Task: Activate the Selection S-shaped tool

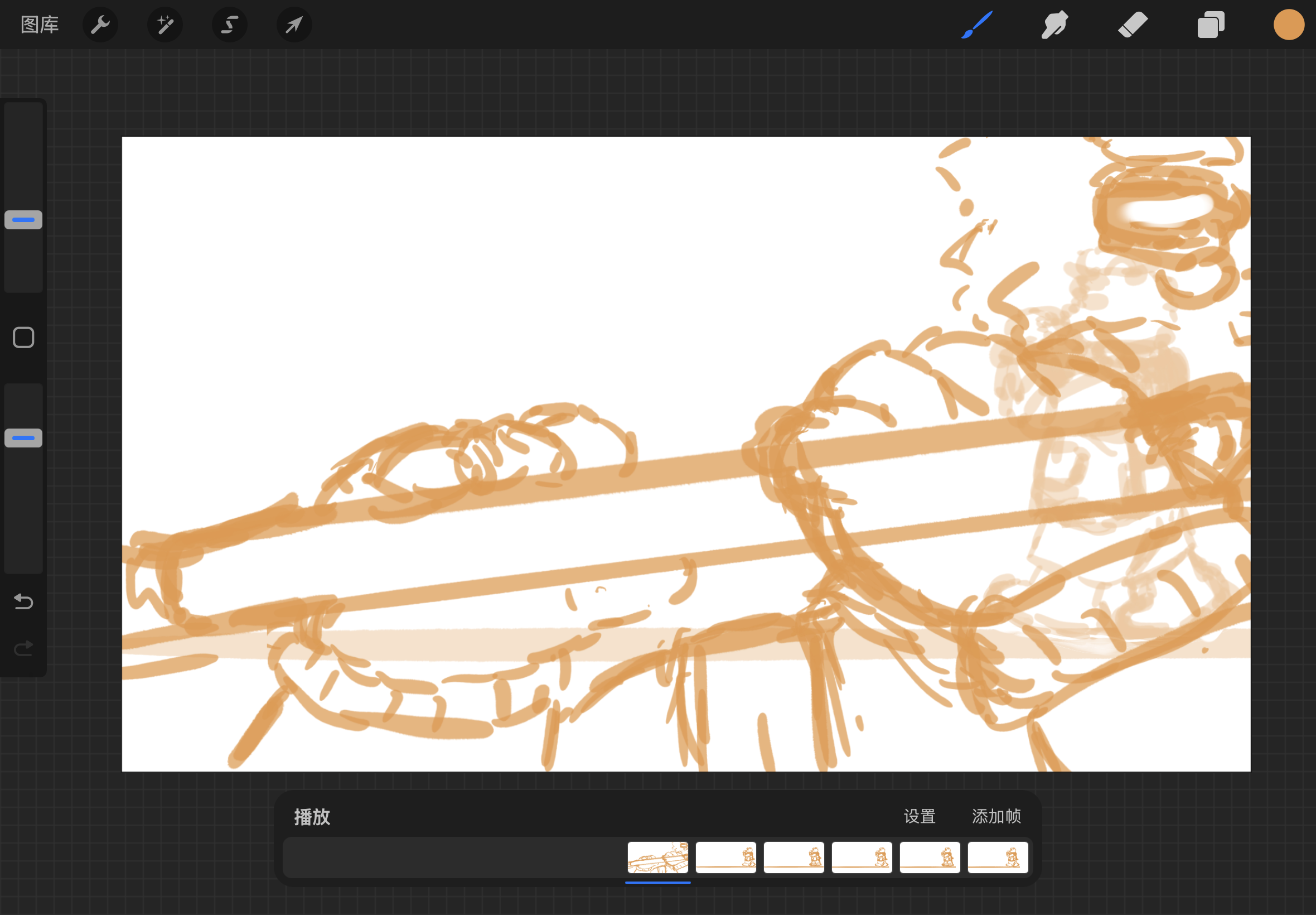Action: pyautogui.click(x=230, y=25)
